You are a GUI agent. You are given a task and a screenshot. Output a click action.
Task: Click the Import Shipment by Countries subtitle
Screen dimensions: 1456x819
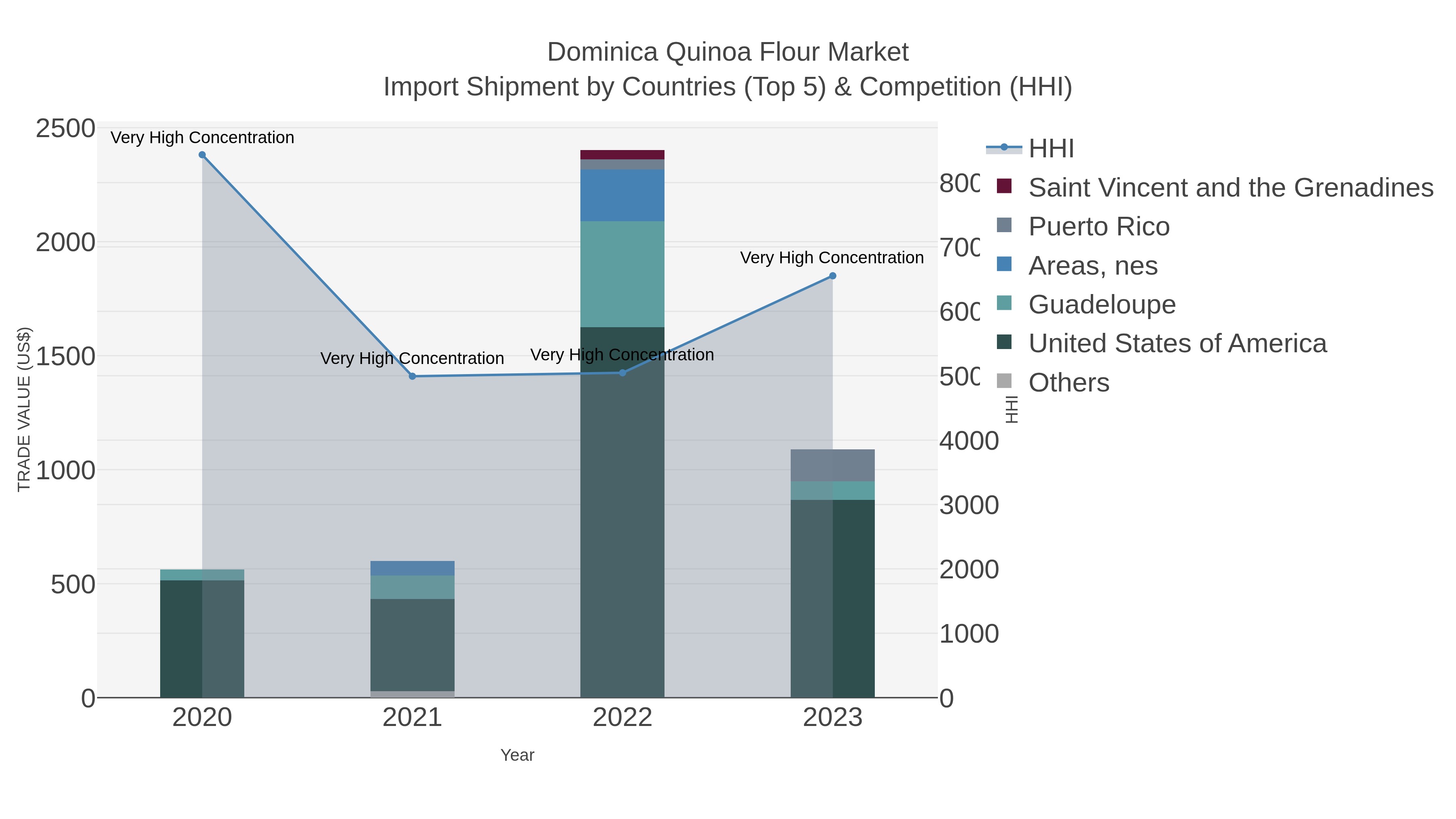(728, 87)
